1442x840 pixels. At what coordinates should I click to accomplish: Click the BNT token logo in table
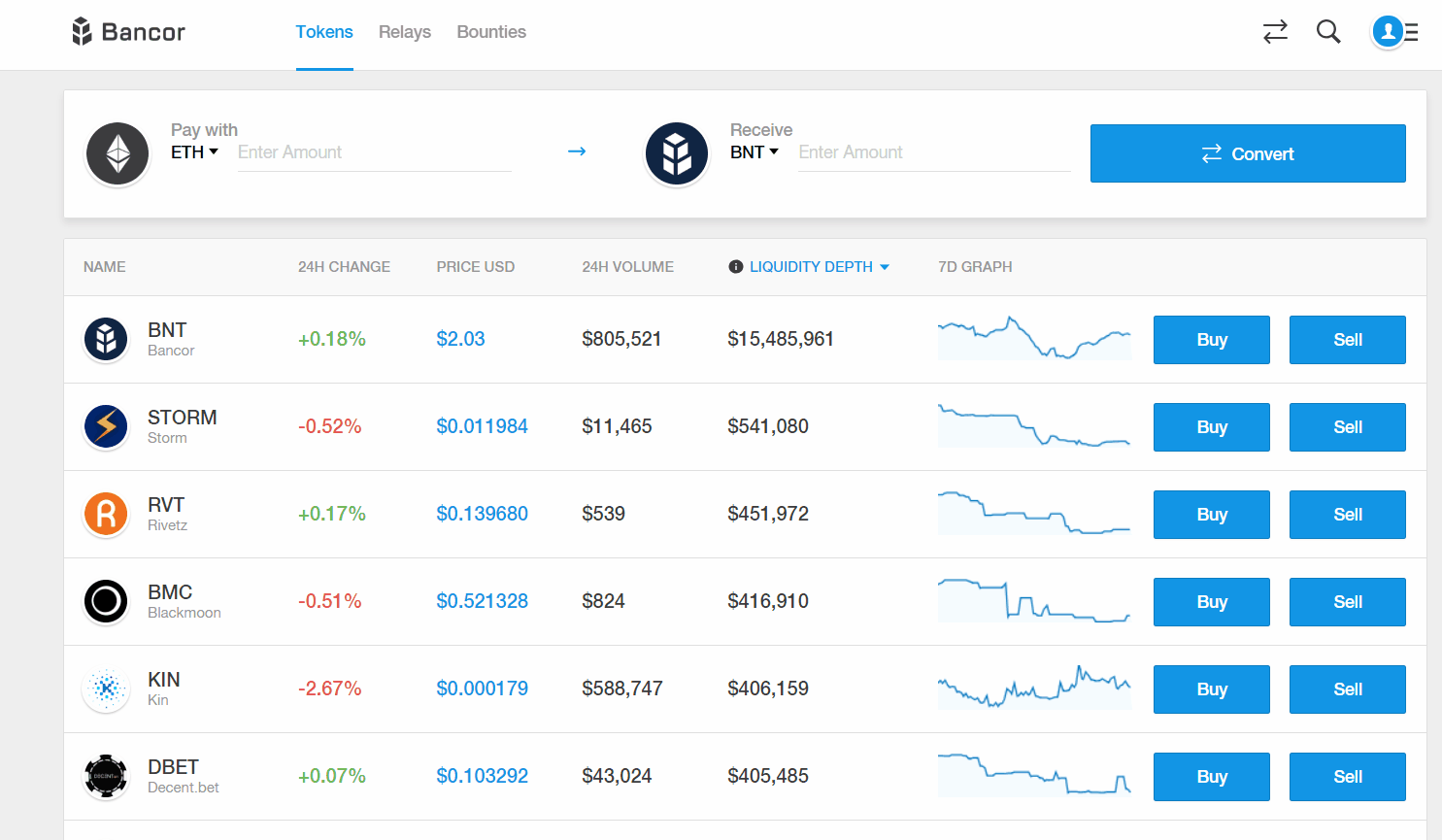tap(106, 340)
